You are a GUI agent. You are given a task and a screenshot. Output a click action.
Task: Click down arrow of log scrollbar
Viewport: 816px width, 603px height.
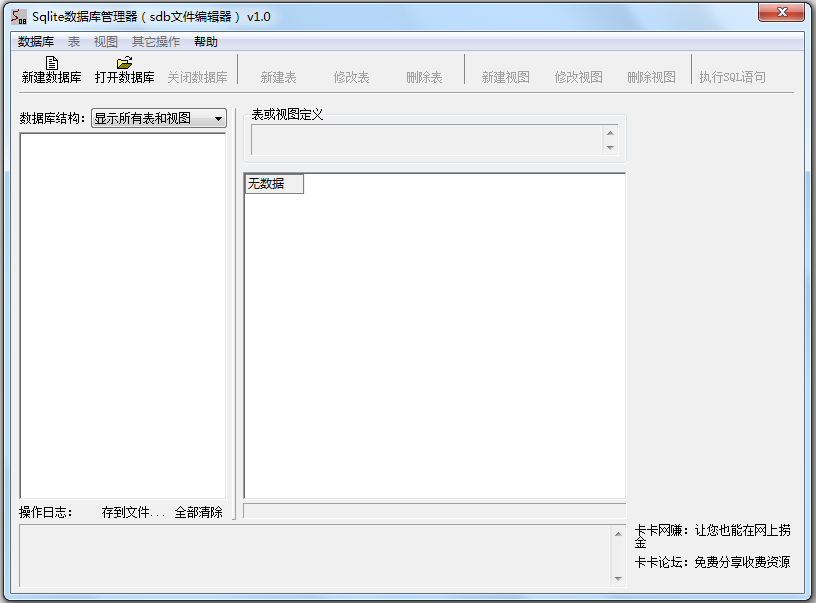pos(618,579)
